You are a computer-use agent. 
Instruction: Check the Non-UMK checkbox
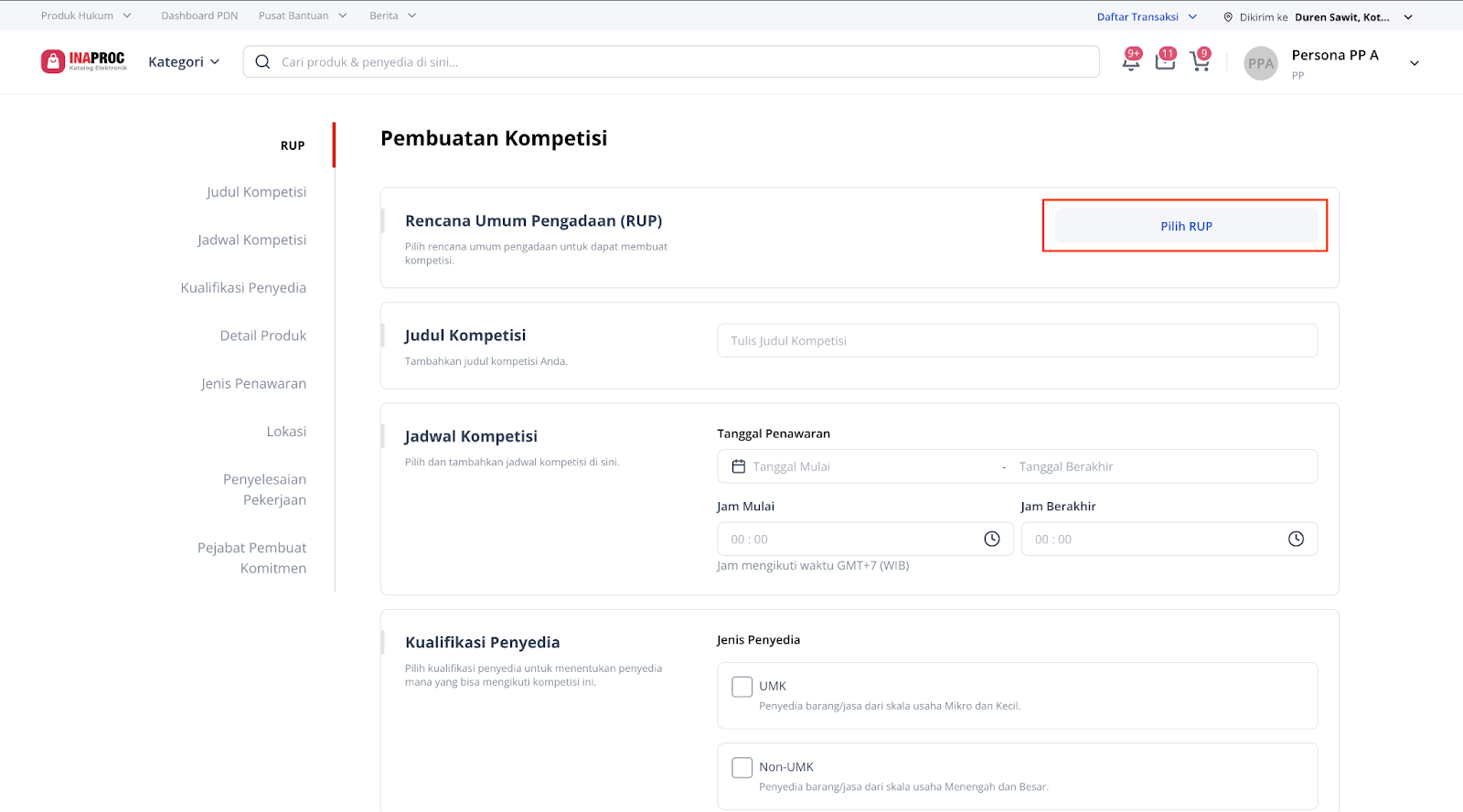point(742,767)
